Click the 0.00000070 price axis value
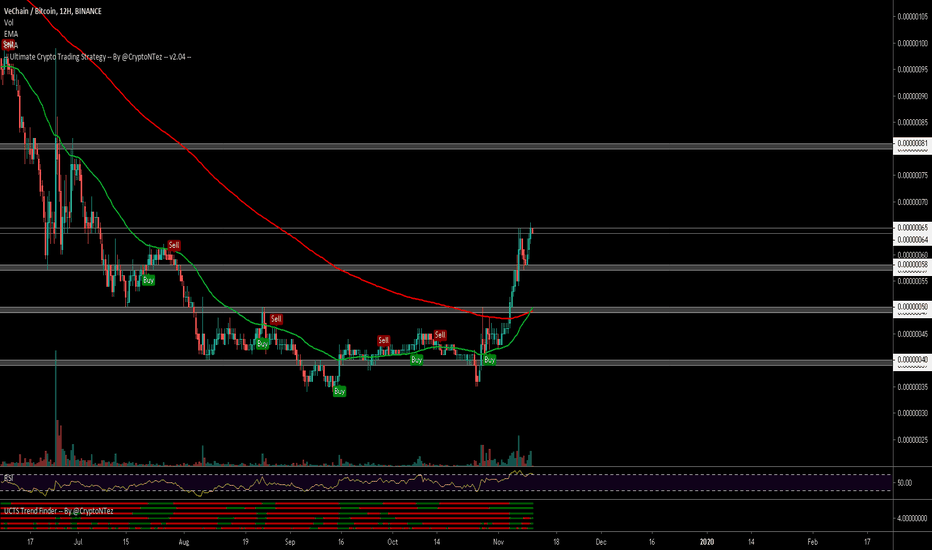 (912, 202)
